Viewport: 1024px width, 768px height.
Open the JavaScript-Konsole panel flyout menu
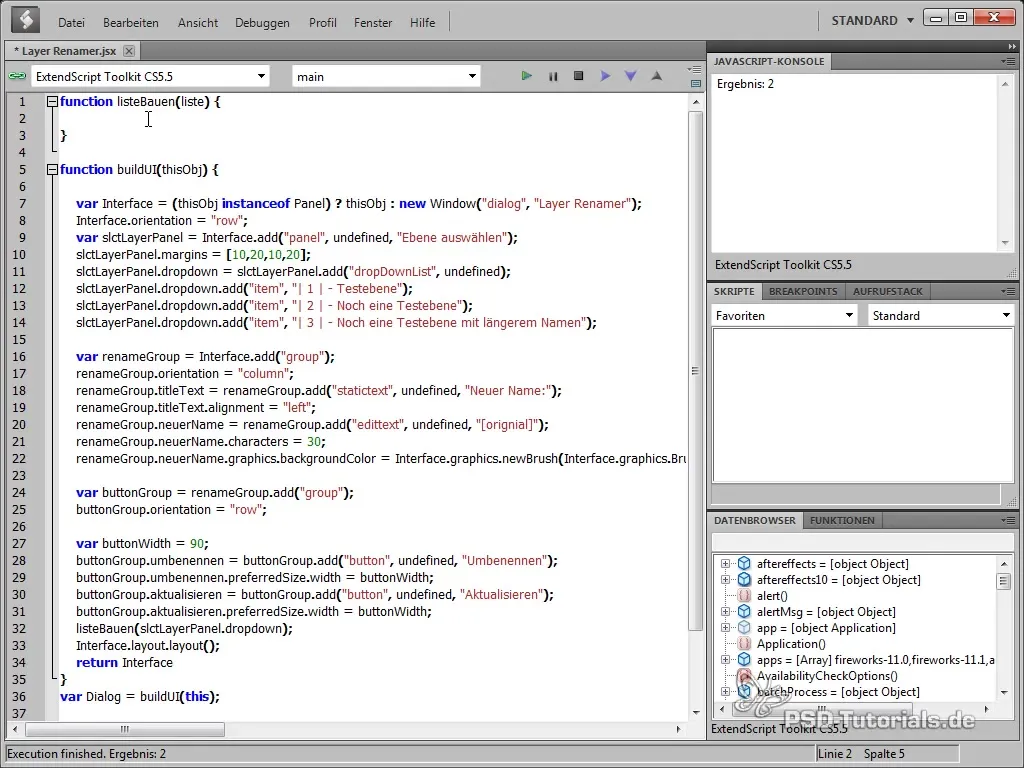pyautogui.click(x=1008, y=61)
